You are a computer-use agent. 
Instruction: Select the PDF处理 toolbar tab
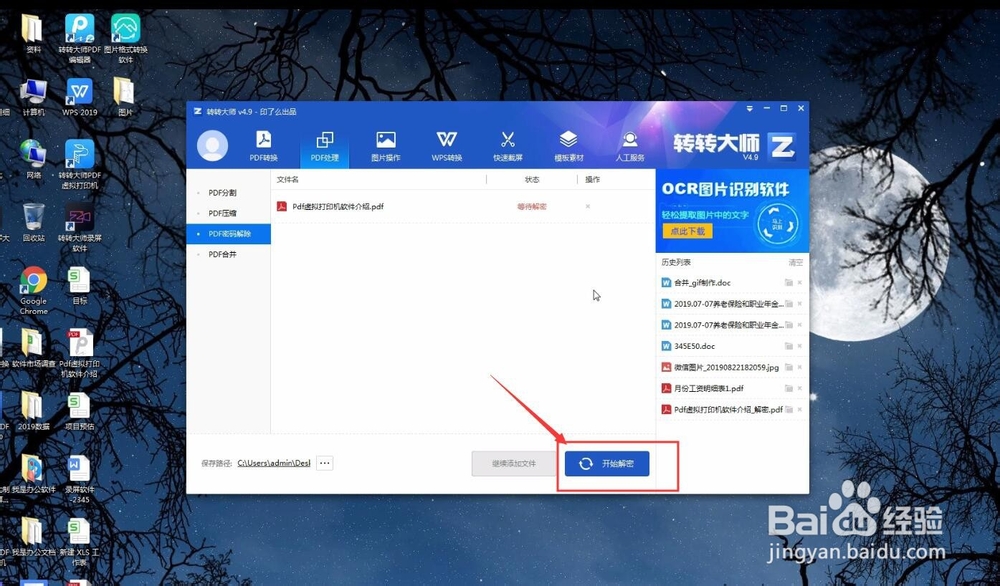[x=325, y=145]
